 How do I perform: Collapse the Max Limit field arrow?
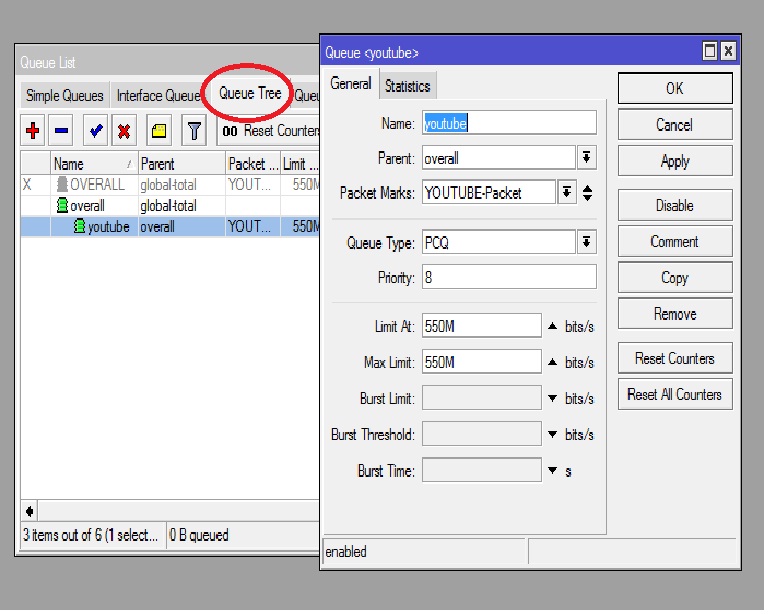click(552, 362)
